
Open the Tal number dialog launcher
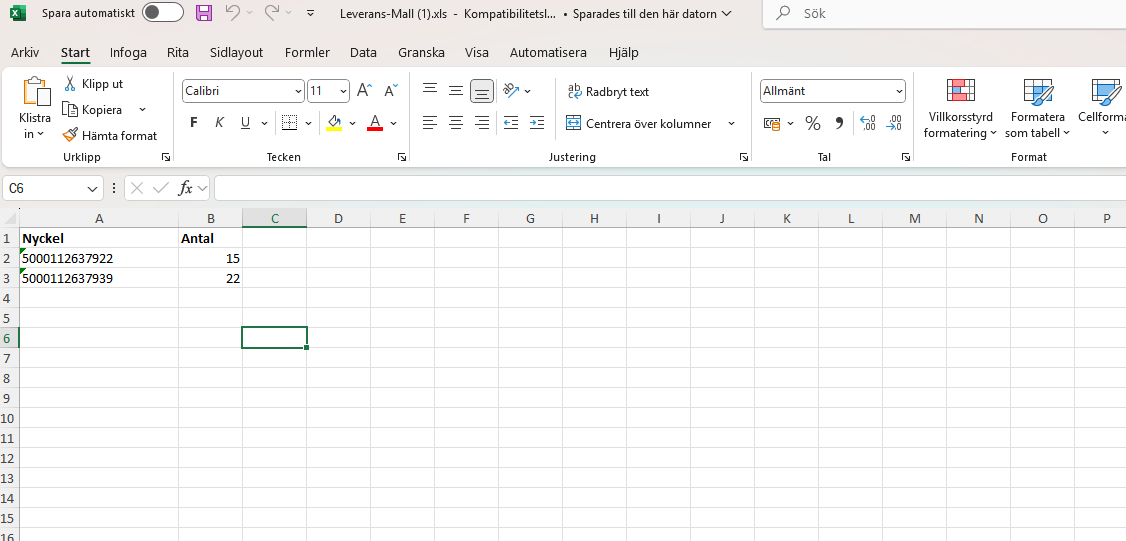(906, 157)
